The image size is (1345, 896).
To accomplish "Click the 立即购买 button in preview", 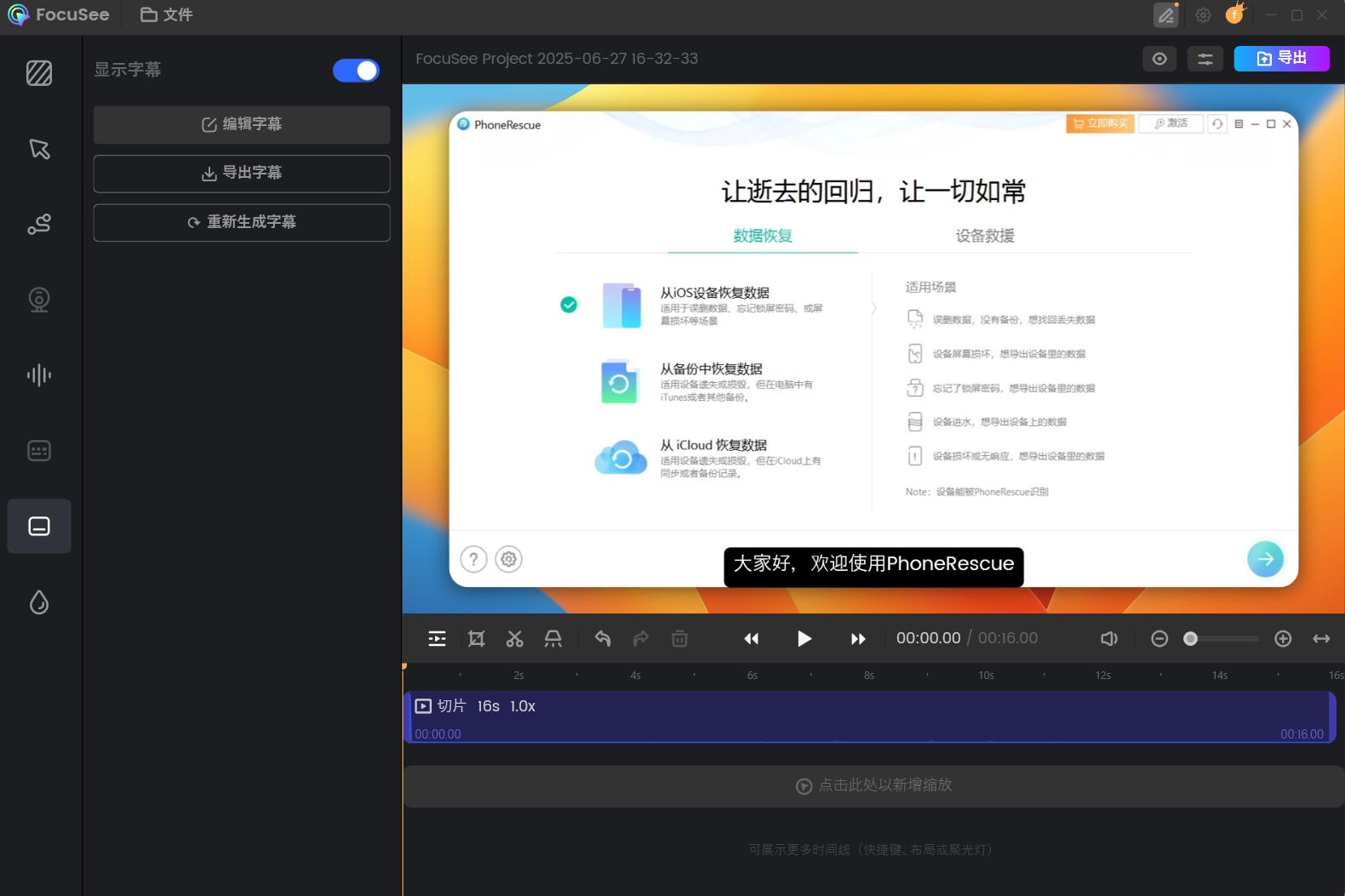I will [x=1100, y=123].
